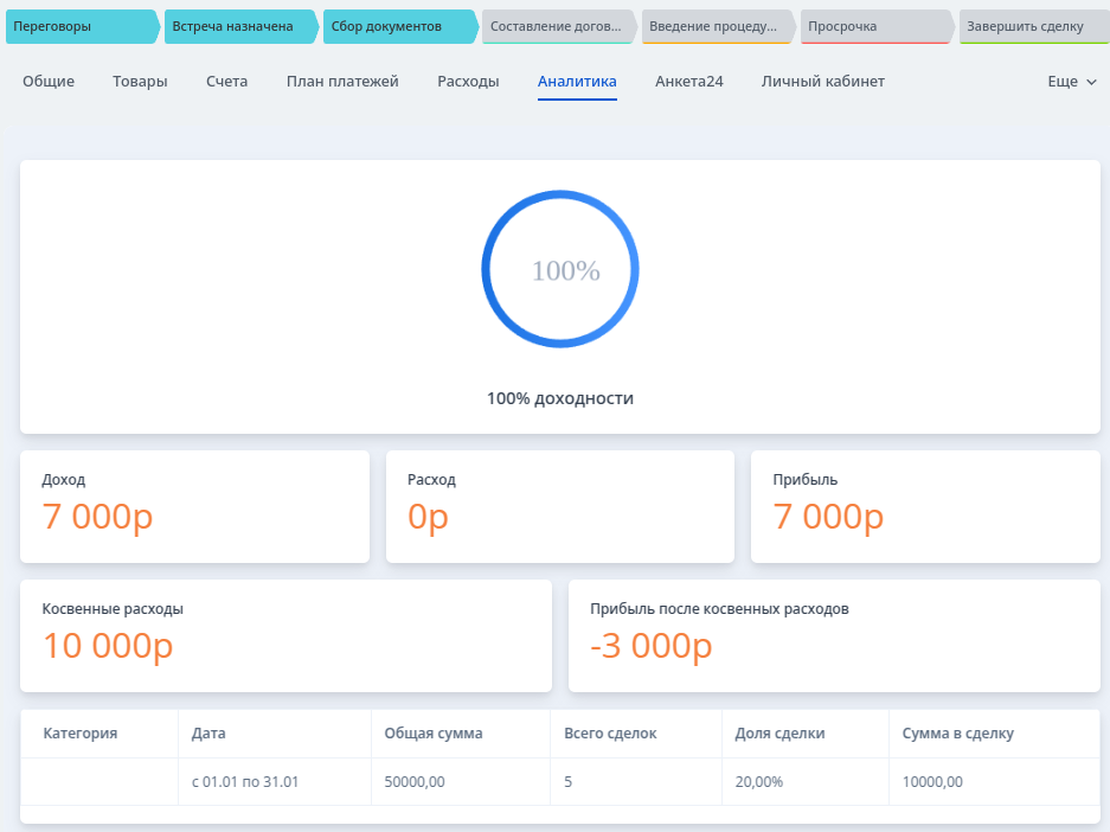Select the Переговоры pipeline stage
1110x832 pixels.
click(x=80, y=27)
